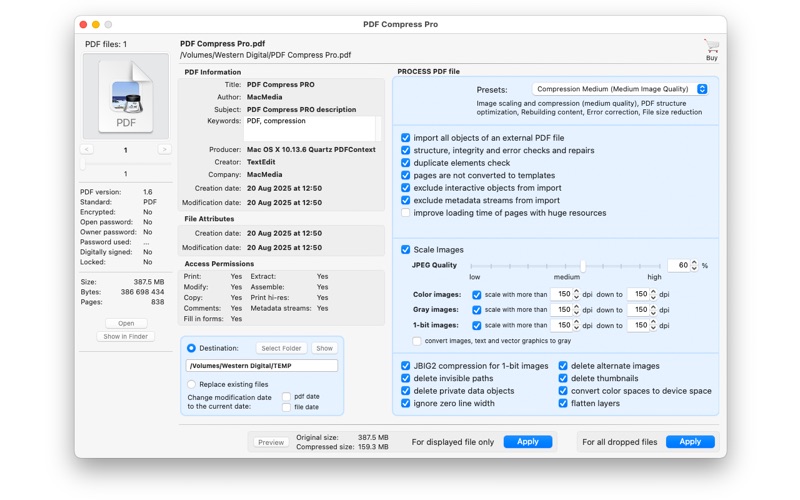Click PDF version value 1.6
Viewport: 800px width, 500px height.
(x=148, y=192)
